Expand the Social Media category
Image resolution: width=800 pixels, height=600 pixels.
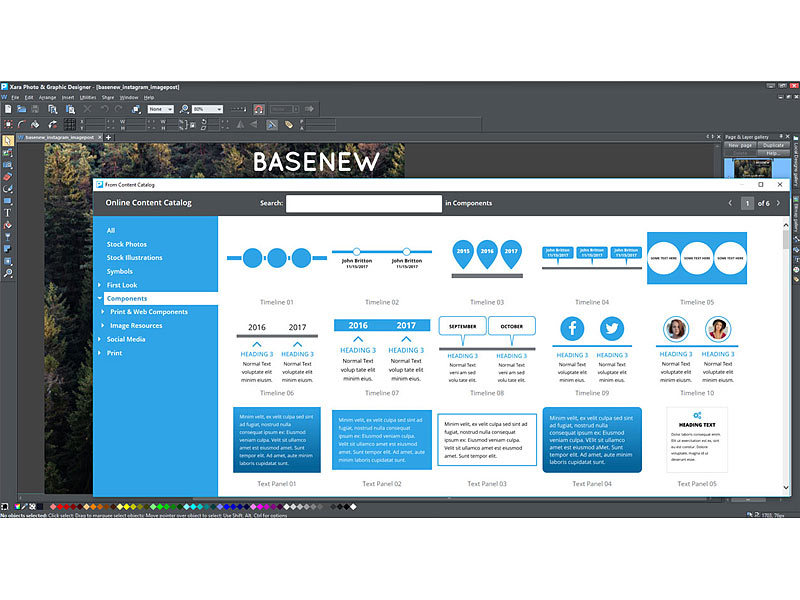click(x=99, y=339)
